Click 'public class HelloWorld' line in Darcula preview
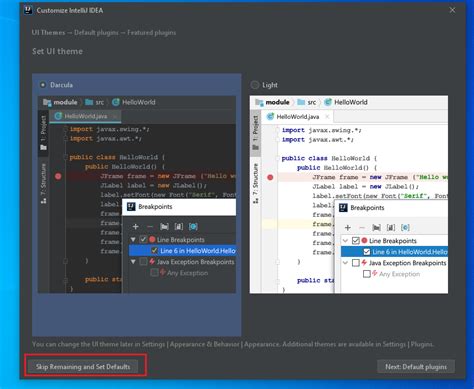 pos(117,157)
